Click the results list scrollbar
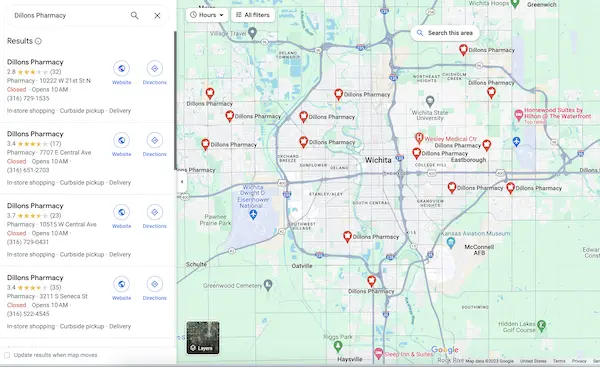 (x=175, y=100)
